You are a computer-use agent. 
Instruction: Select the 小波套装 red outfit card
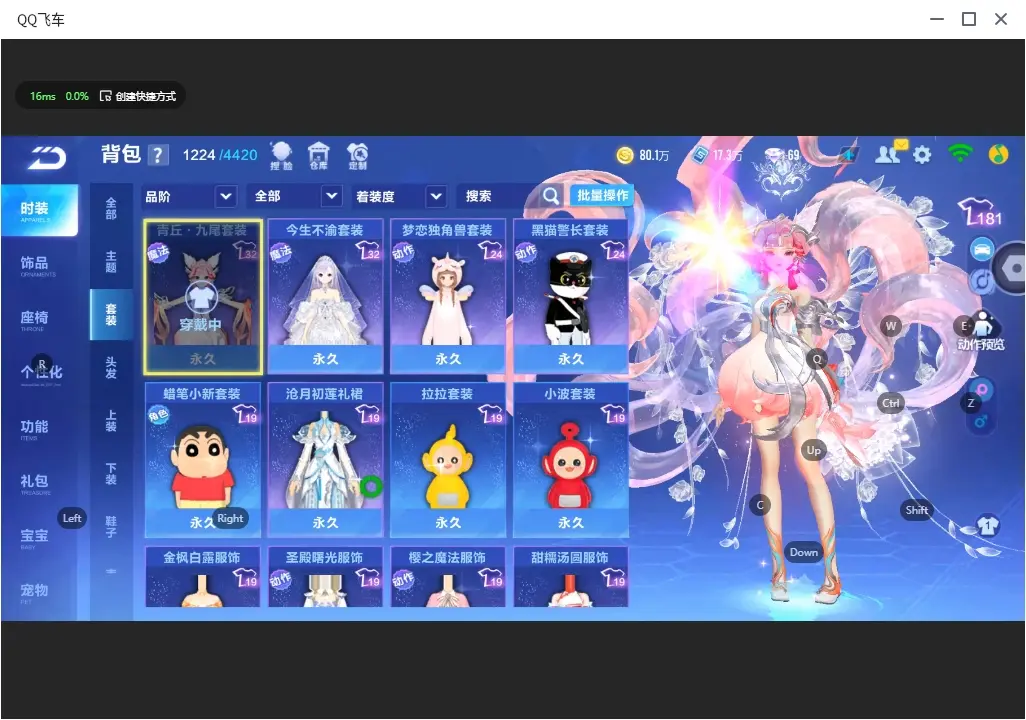tap(571, 460)
